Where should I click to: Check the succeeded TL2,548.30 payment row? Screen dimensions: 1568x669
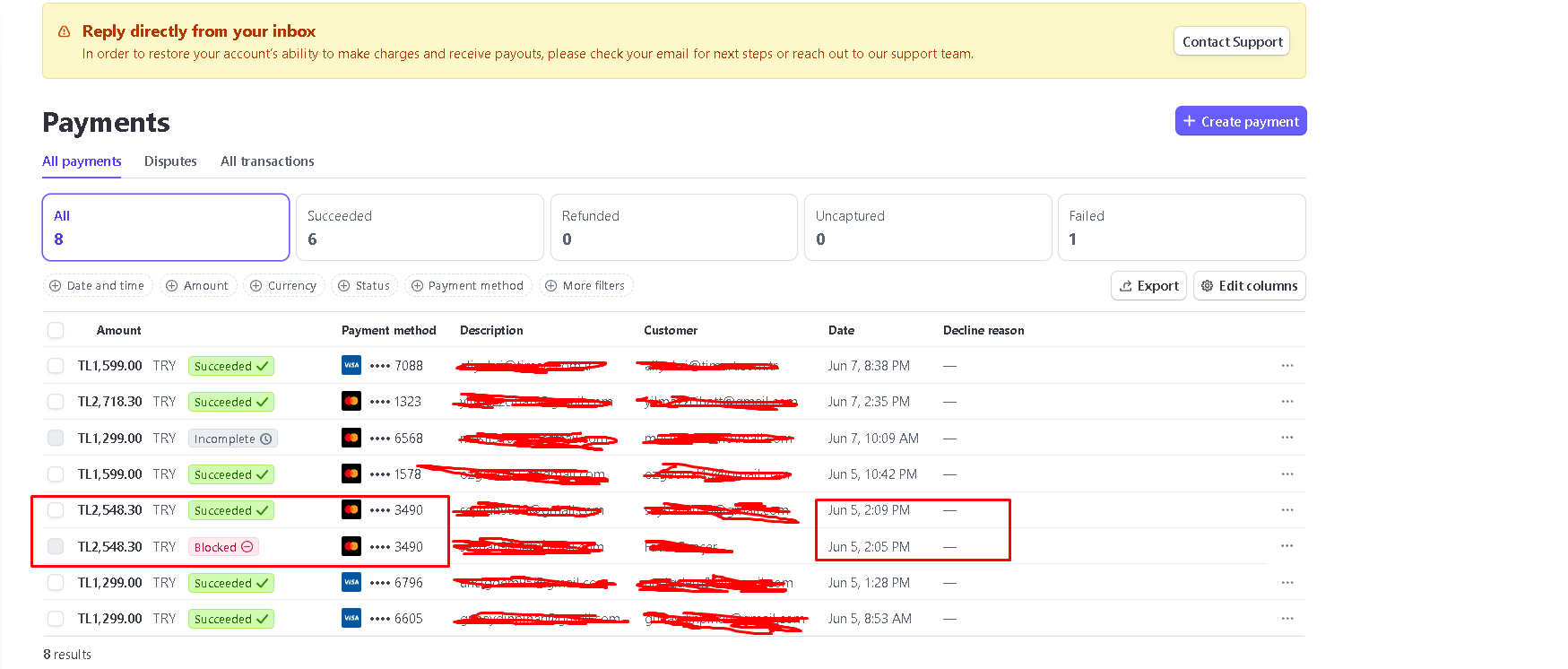pyautogui.click(x=56, y=510)
